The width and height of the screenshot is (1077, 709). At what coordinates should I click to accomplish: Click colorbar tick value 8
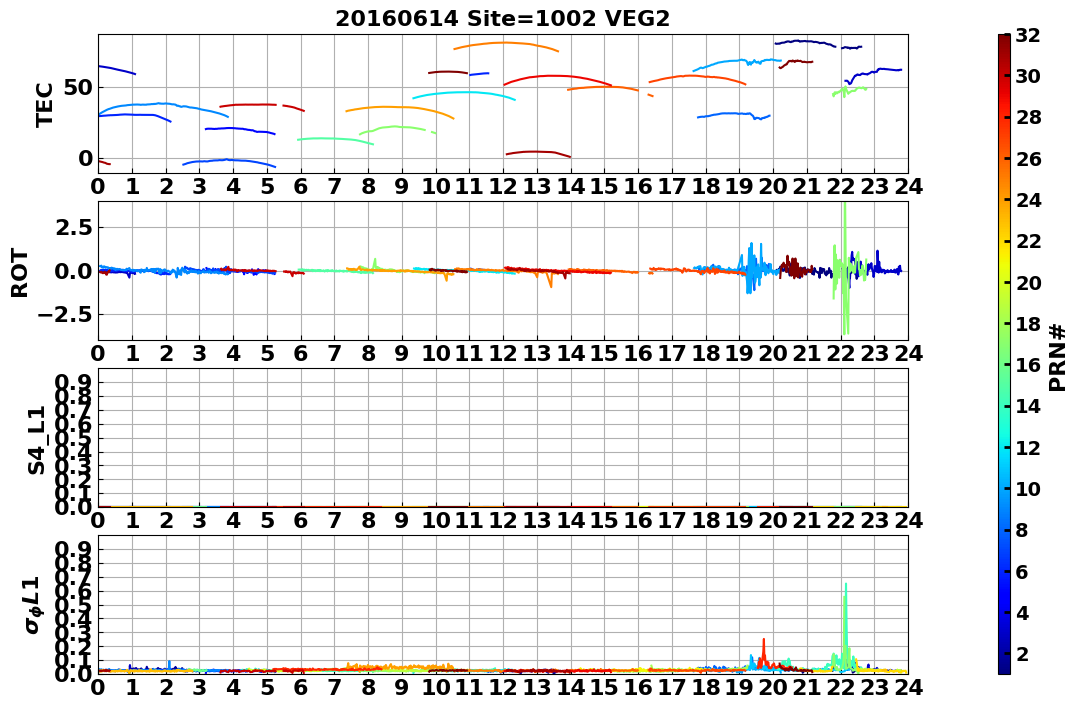tap(1022, 530)
